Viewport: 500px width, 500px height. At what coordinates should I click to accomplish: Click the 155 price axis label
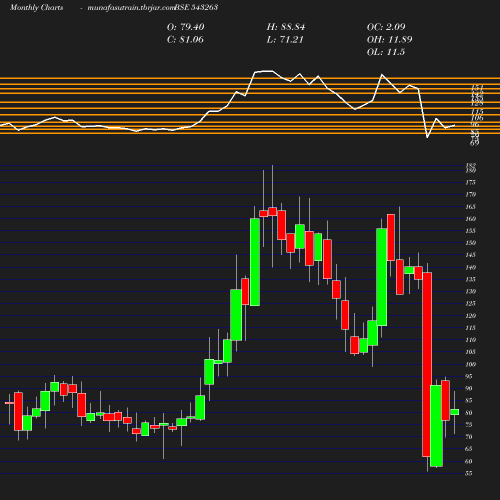click(x=471, y=231)
